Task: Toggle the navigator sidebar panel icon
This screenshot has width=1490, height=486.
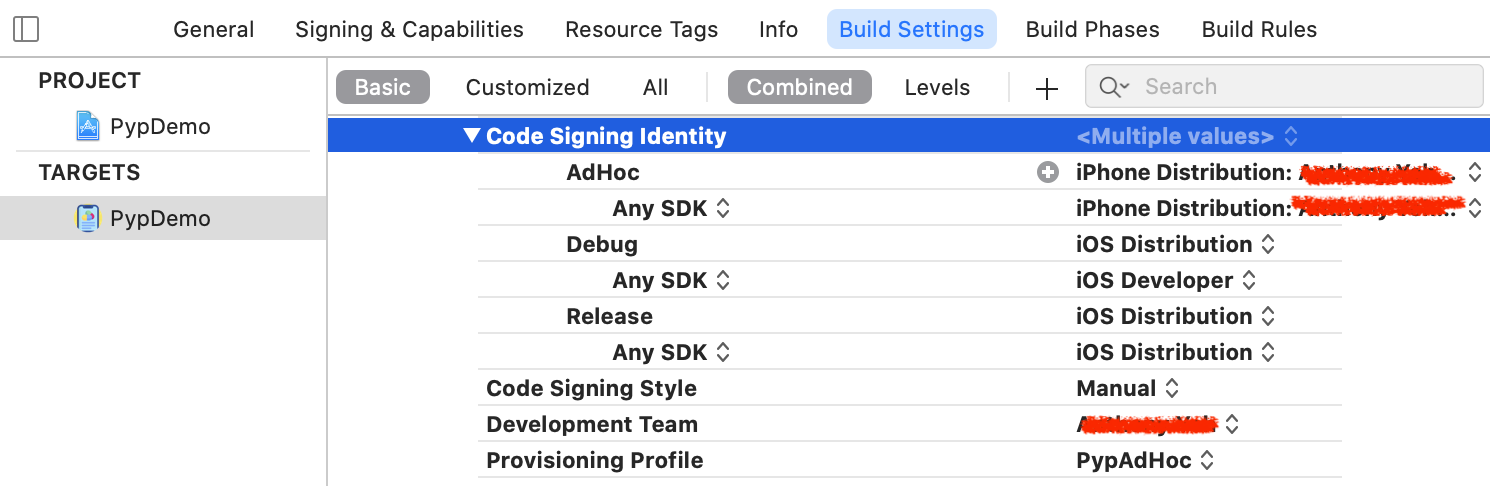Action: tap(27, 29)
